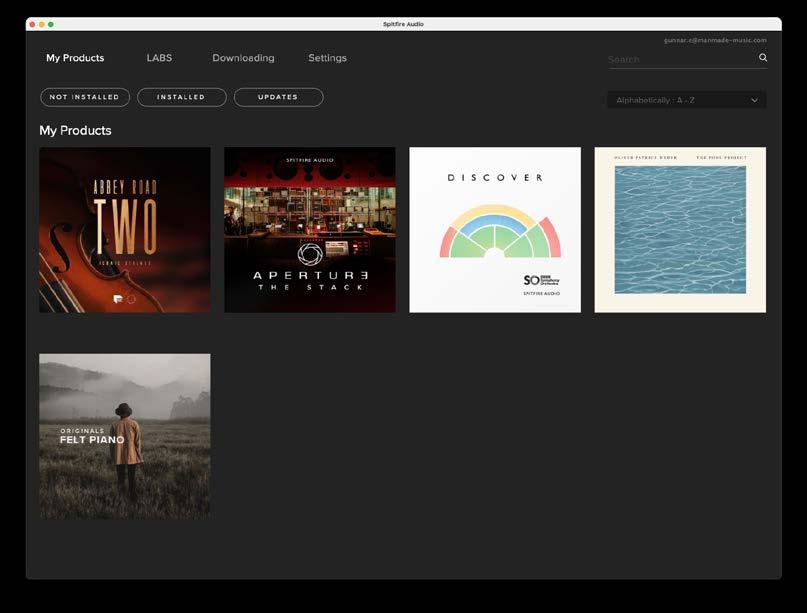Toggle the Installed filter

(182, 97)
